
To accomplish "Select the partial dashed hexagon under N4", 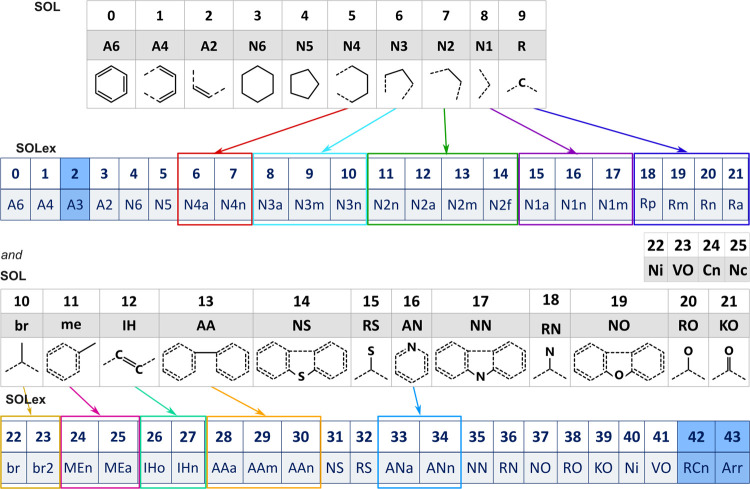I will (x=352, y=84).
